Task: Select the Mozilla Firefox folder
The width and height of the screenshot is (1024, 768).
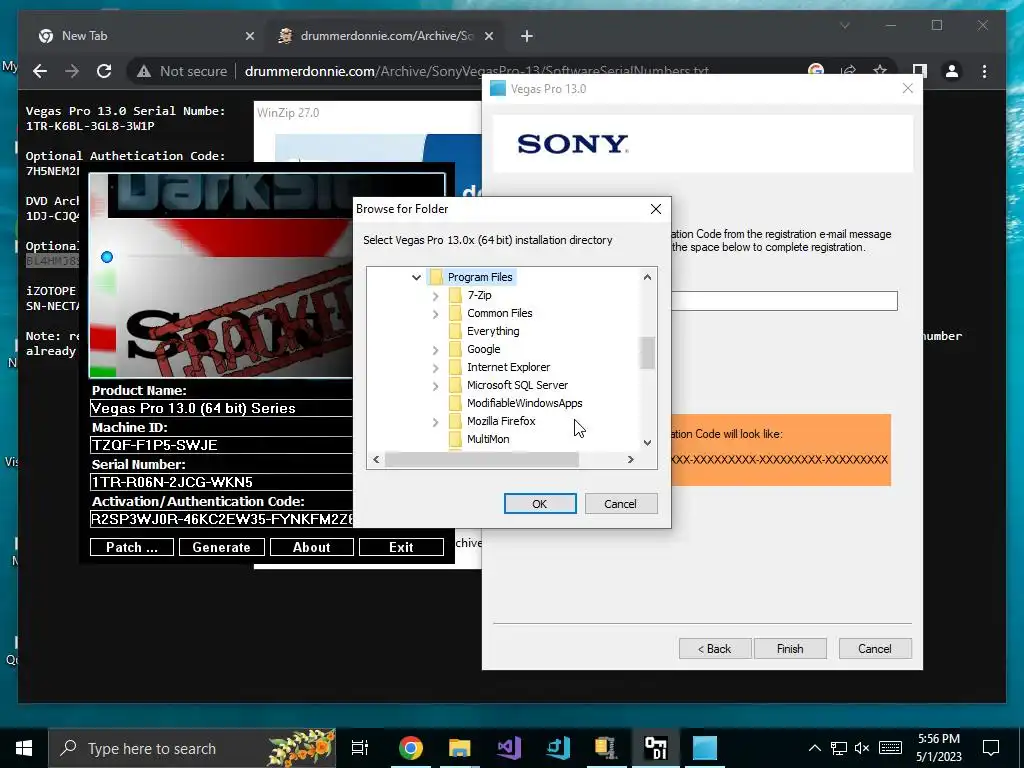Action: point(501,421)
